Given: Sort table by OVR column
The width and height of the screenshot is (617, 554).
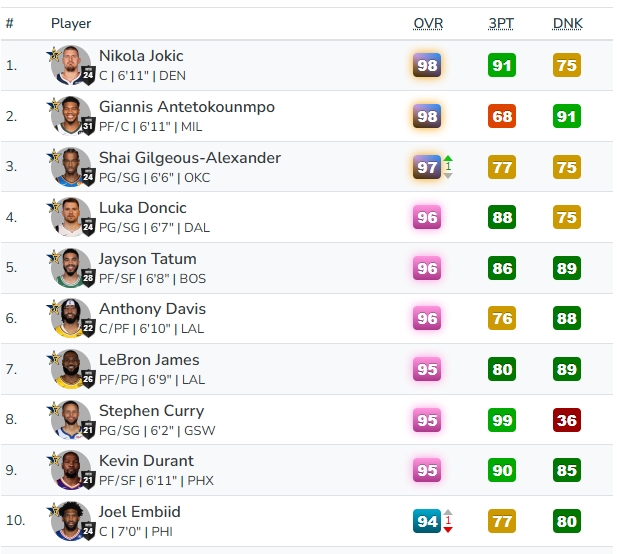Looking at the screenshot, I should point(428,23).
